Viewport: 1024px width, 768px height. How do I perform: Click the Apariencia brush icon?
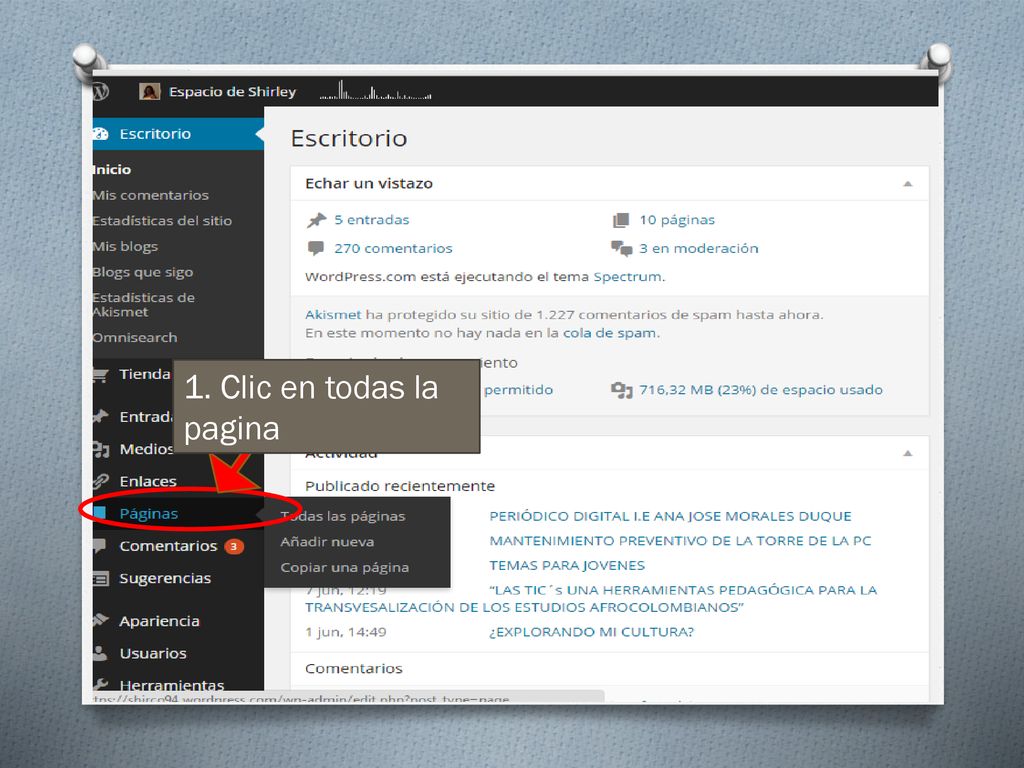101,620
